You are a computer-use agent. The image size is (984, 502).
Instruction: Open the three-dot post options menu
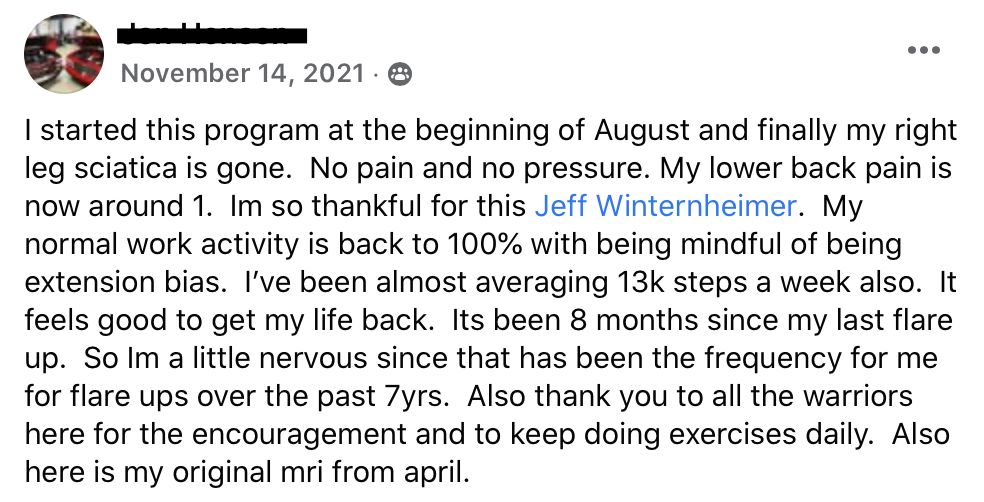tap(924, 50)
